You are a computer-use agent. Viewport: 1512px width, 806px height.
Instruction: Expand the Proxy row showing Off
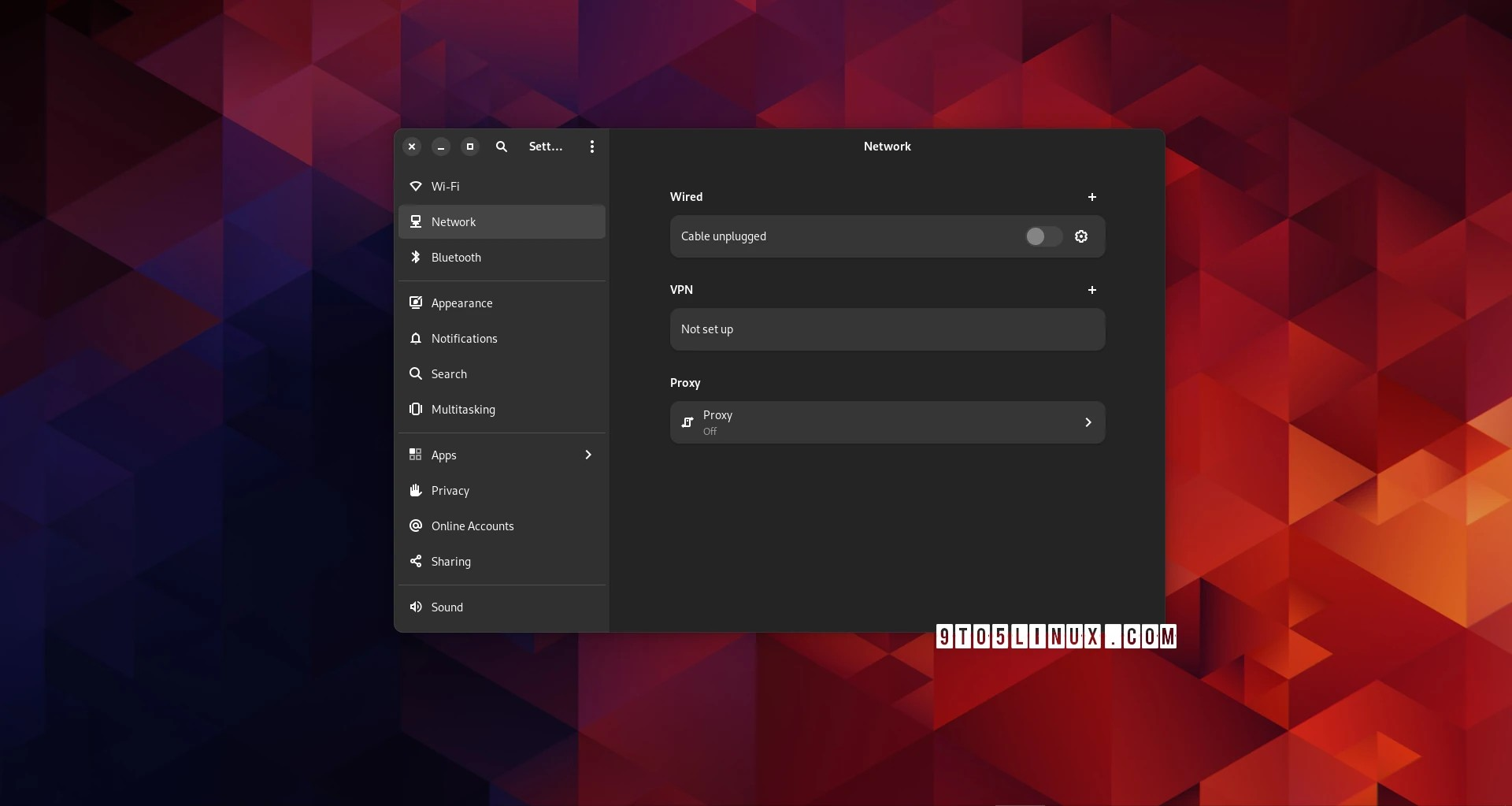(887, 422)
